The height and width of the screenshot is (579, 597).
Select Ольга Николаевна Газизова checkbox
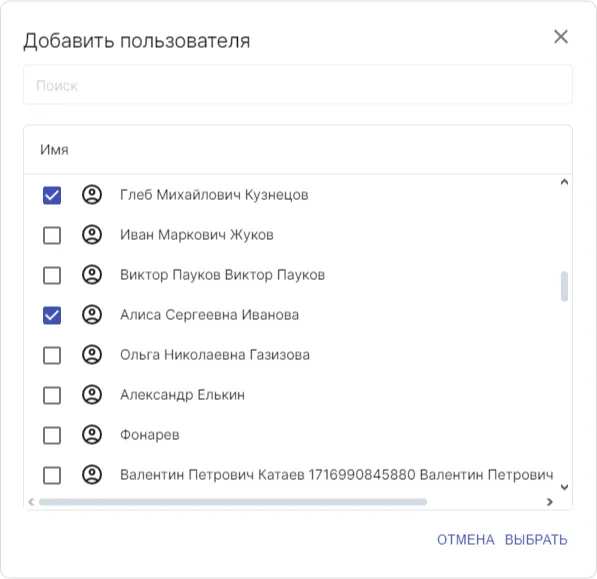point(52,355)
